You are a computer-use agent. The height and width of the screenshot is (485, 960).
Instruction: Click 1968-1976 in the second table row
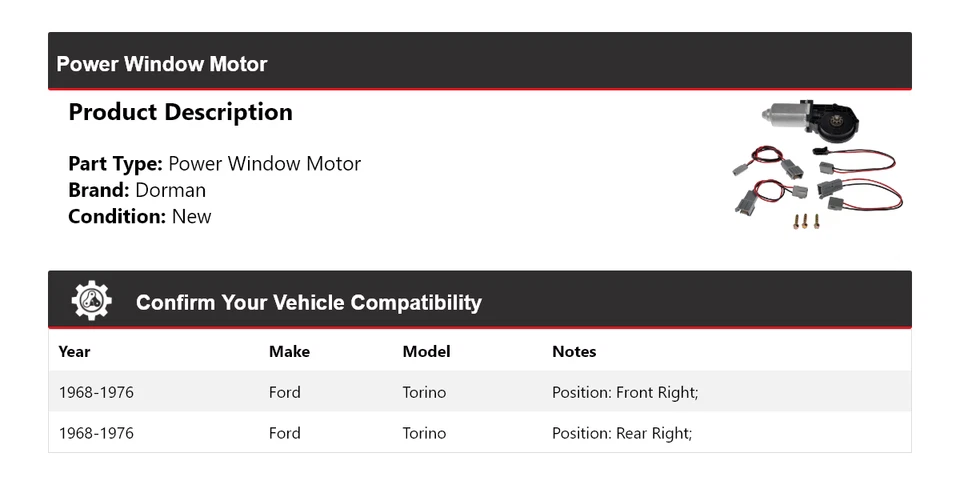[x=96, y=433]
